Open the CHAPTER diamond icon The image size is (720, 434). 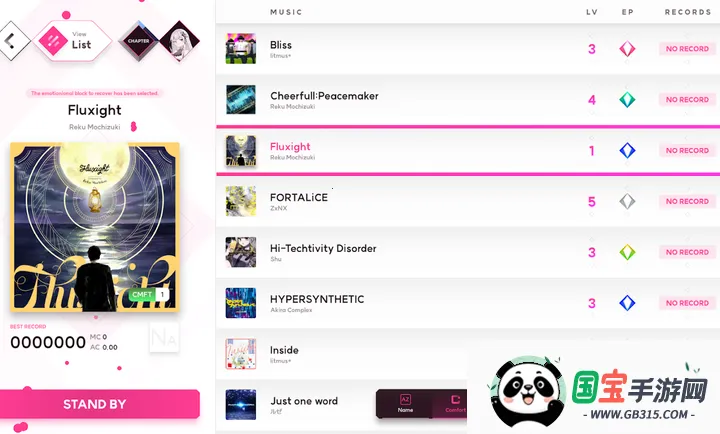138,41
